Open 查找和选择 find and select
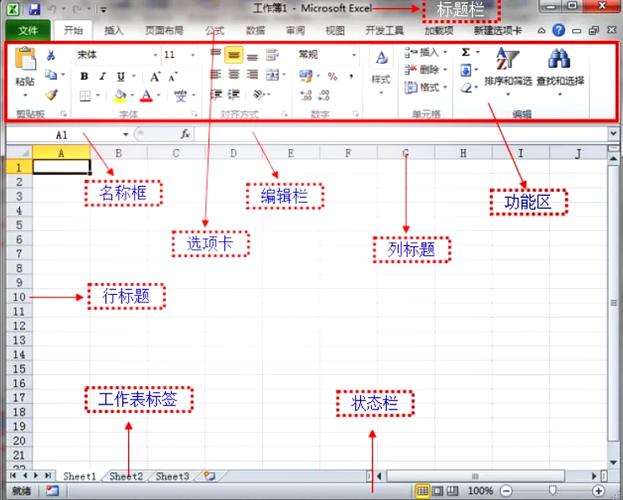This screenshot has width=623, height=500. tap(560, 72)
